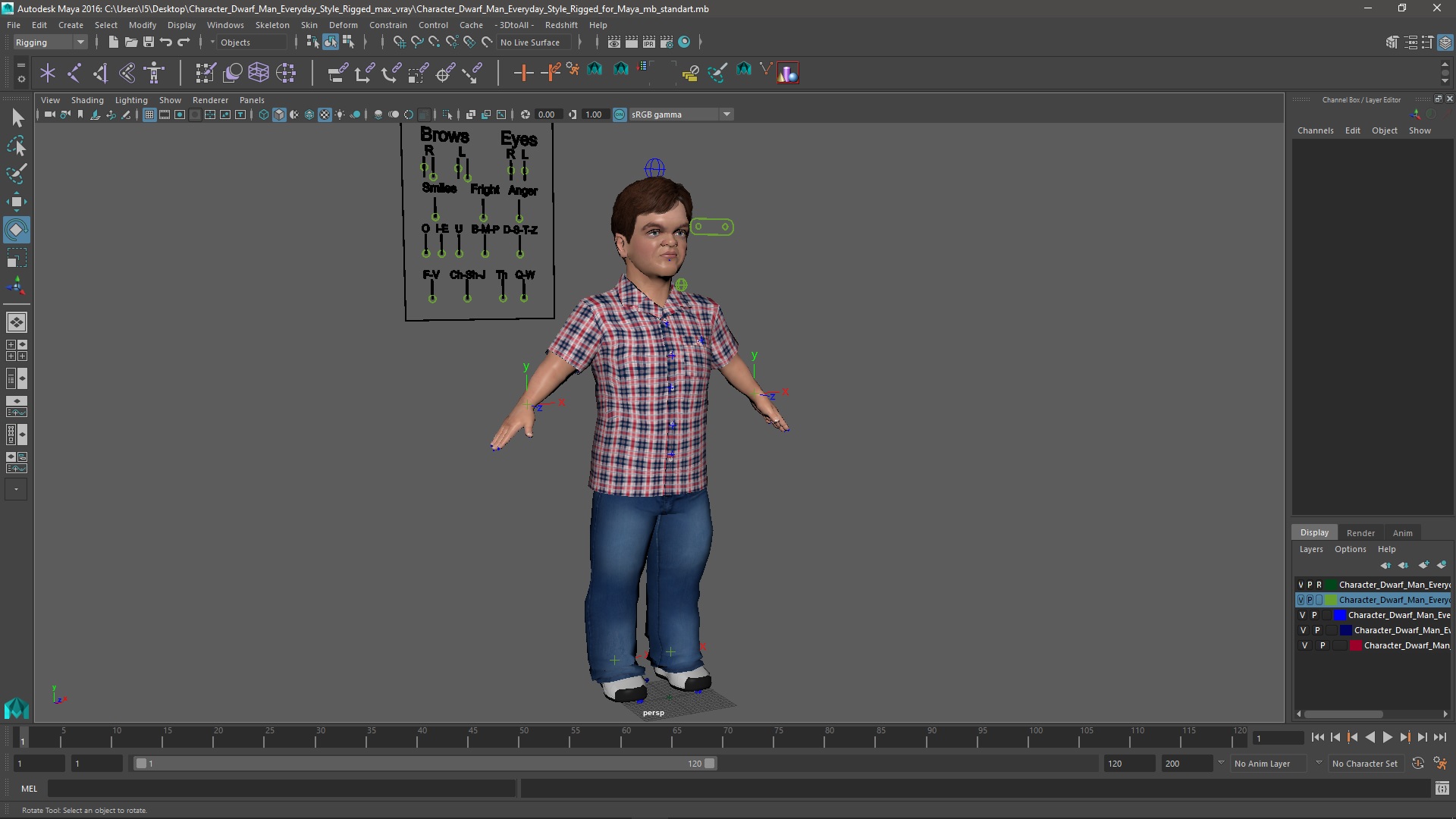Image resolution: width=1456 pixels, height=819 pixels.
Task: Activate the Select tool arrow
Action: 17,118
